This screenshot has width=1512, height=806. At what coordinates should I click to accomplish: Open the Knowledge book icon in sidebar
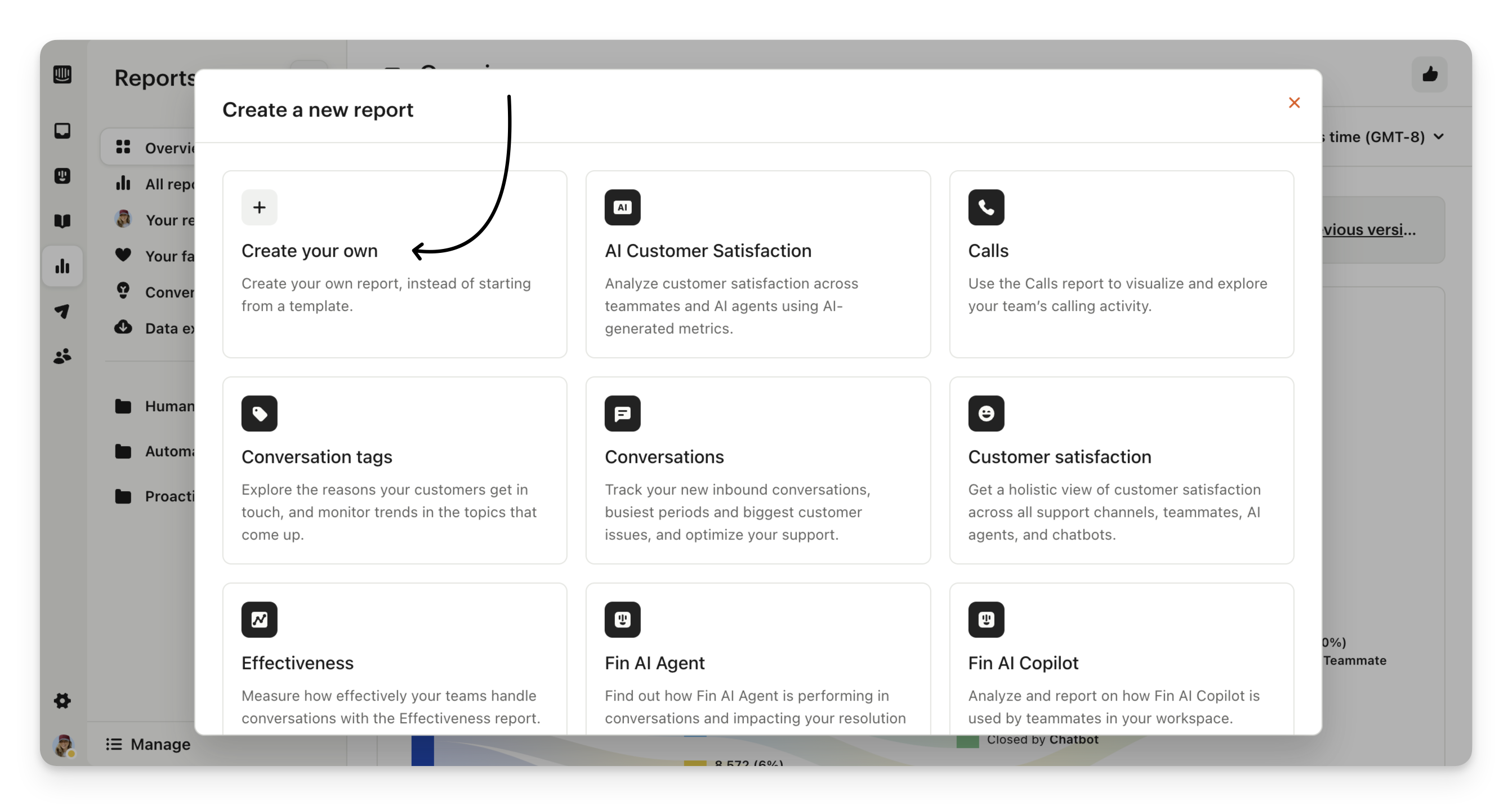pyautogui.click(x=62, y=221)
